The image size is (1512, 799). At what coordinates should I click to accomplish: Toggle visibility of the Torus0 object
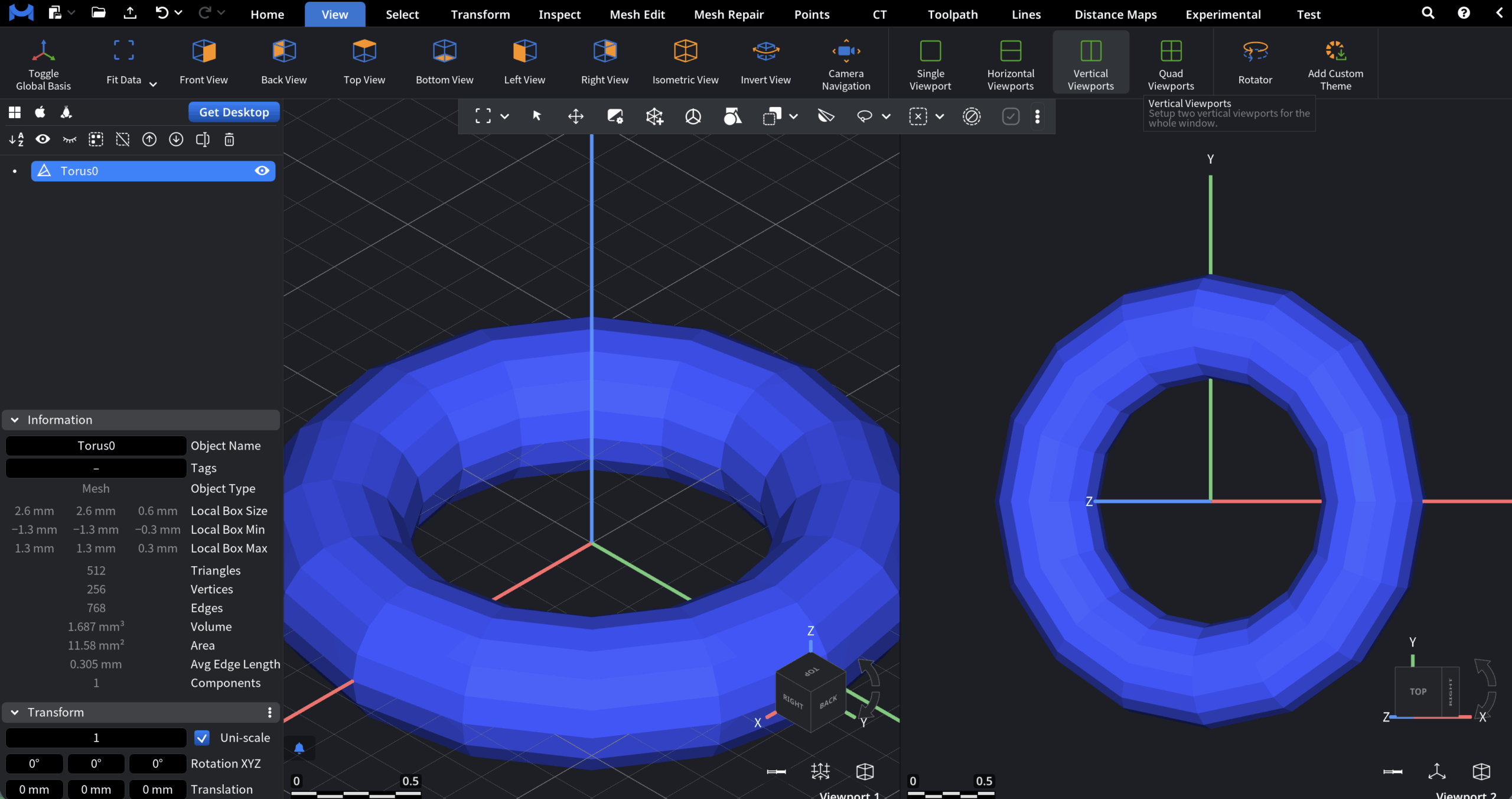click(262, 171)
